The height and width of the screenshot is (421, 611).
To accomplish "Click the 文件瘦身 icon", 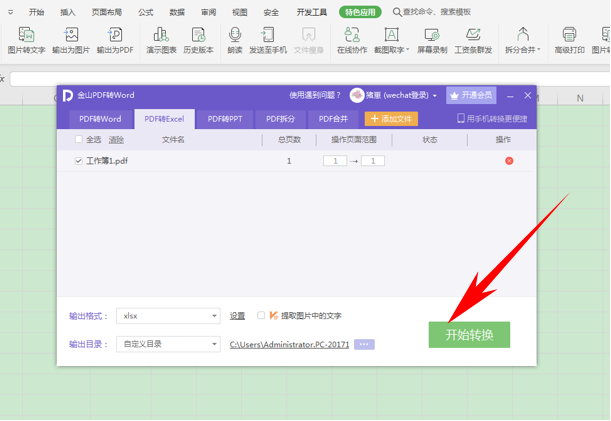I will [x=308, y=35].
